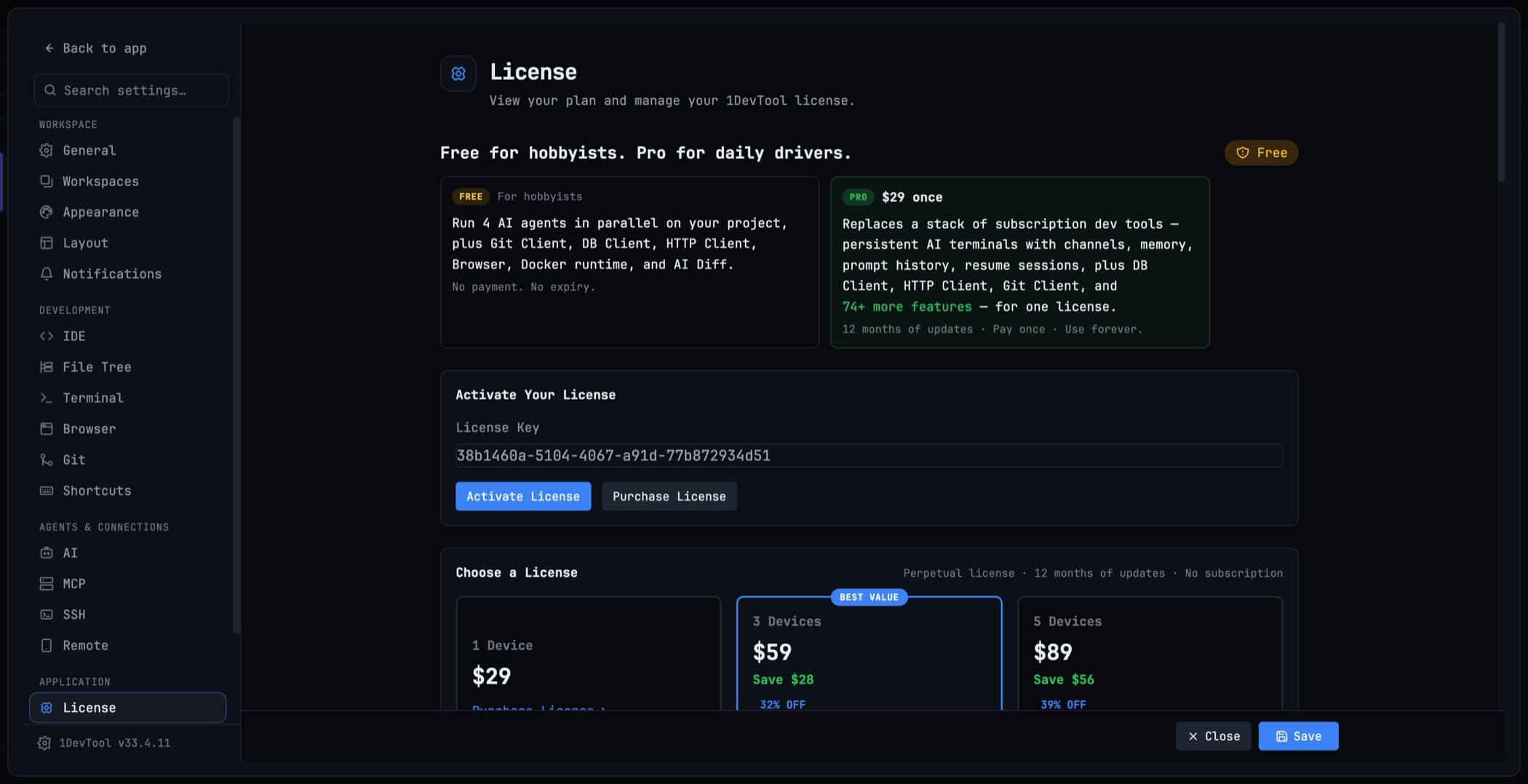The width and height of the screenshot is (1528, 784).
Task: Click the Git branch icon
Action: point(47,460)
